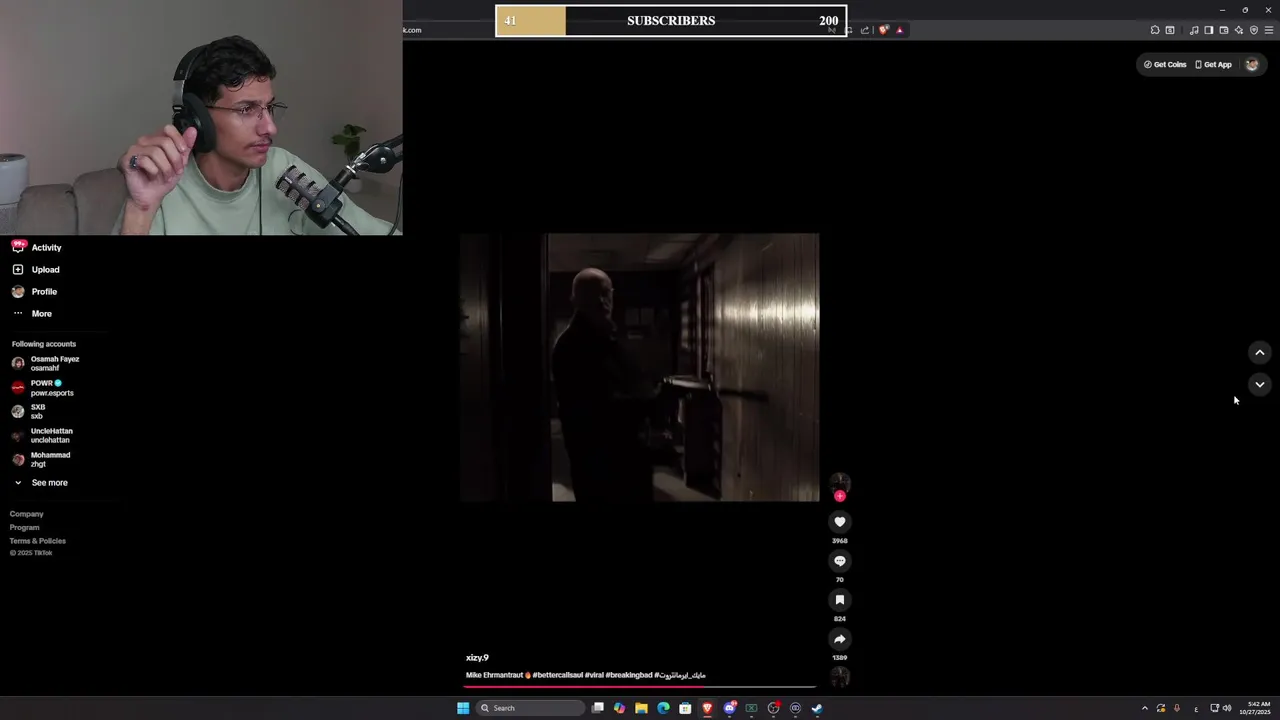Expand See more following accounts
1280x720 pixels.
[x=40, y=482]
